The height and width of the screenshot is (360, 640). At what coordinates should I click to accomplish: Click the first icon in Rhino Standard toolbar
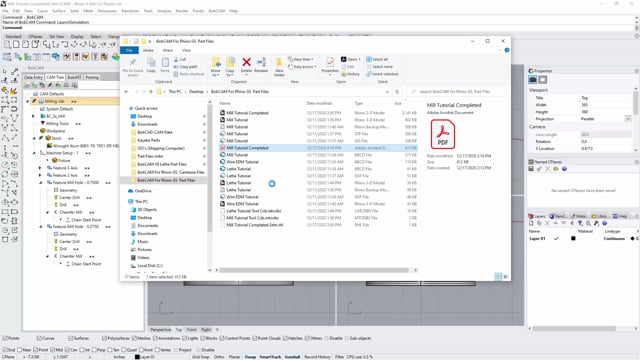click(7, 44)
